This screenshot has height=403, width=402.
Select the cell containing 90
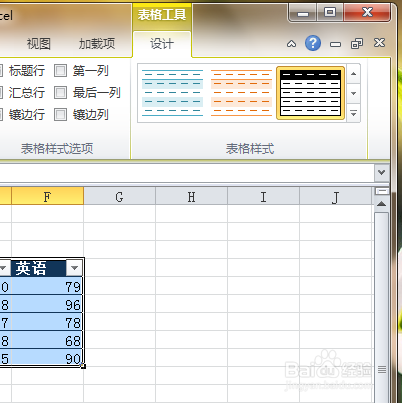(x=47, y=358)
